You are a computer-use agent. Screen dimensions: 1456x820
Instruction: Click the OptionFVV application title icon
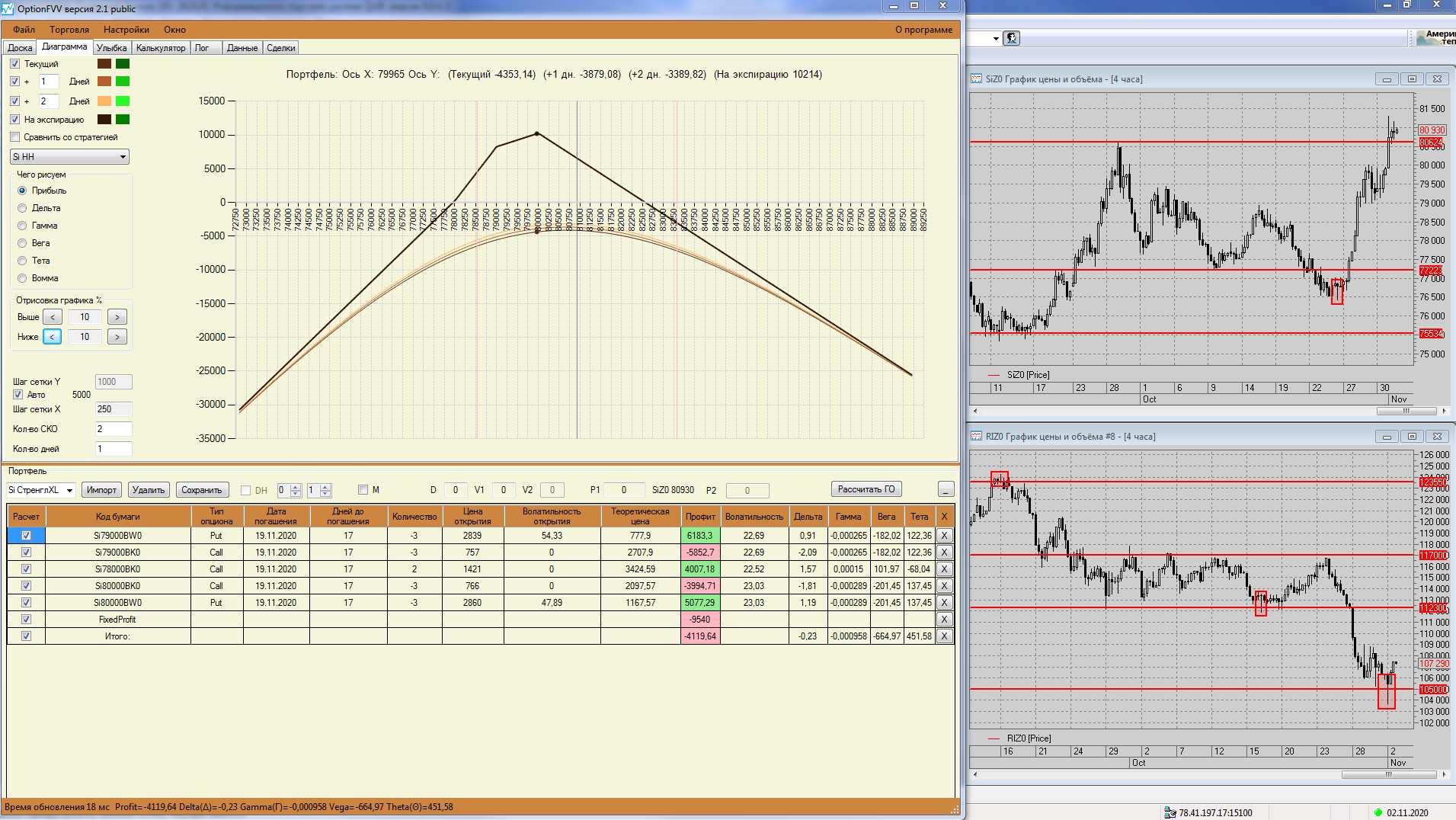8,8
